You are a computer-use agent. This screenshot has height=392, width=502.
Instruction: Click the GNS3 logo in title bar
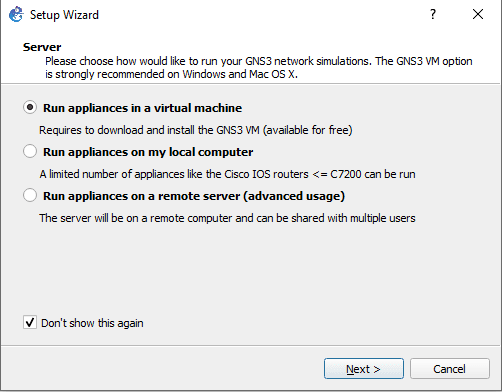coord(16,15)
